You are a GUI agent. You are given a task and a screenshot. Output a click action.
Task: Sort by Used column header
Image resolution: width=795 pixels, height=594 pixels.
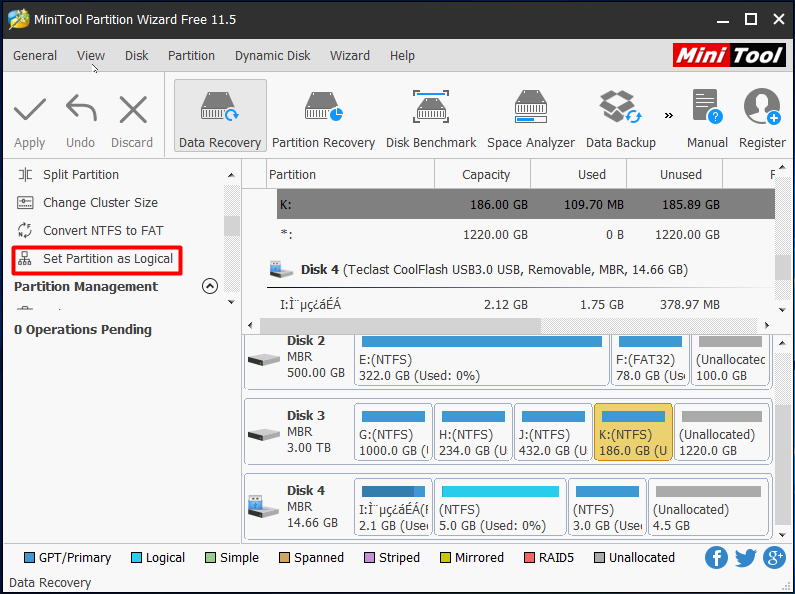click(579, 174)
